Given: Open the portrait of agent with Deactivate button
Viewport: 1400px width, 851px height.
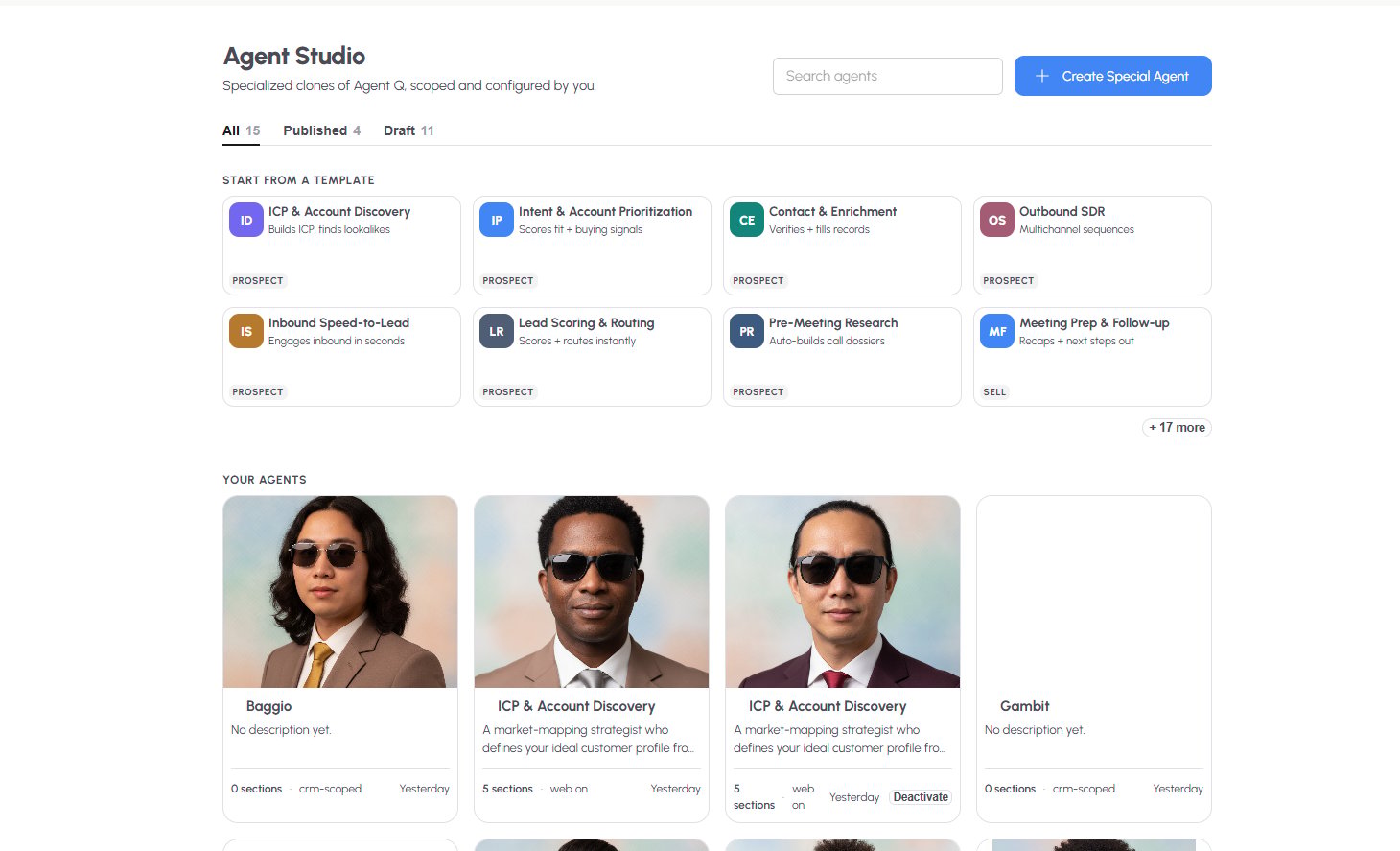Looking at the screenshot, I should [x=843, y=592].
